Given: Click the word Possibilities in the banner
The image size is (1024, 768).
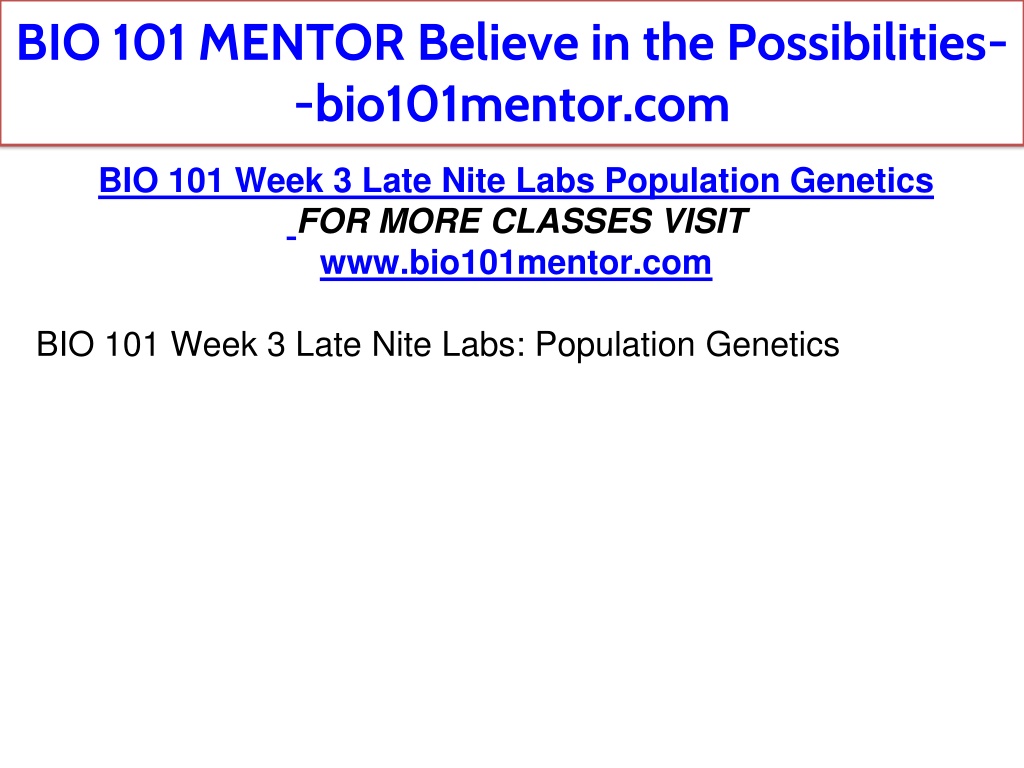Looking at the screenshot, I should click(858, 43).
